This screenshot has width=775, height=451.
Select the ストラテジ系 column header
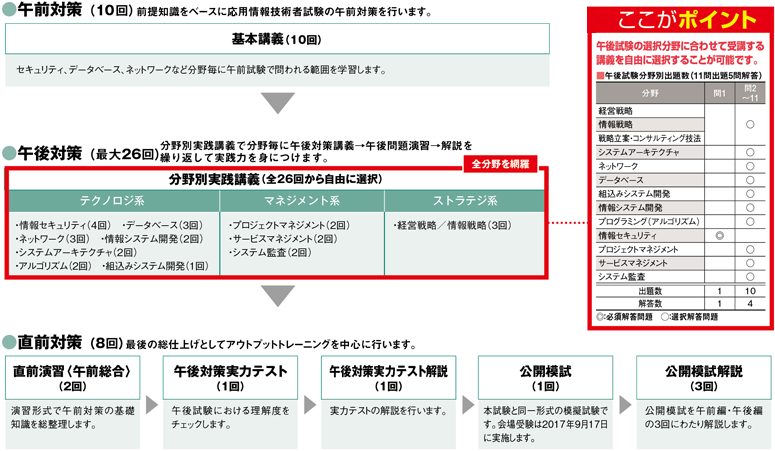(x=464, y=198)
